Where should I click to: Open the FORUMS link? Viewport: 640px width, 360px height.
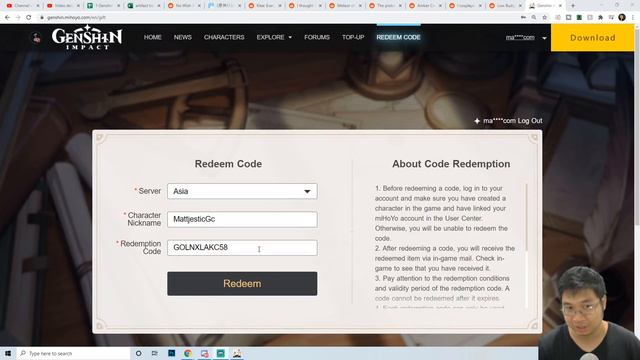[x=317, y=37]
